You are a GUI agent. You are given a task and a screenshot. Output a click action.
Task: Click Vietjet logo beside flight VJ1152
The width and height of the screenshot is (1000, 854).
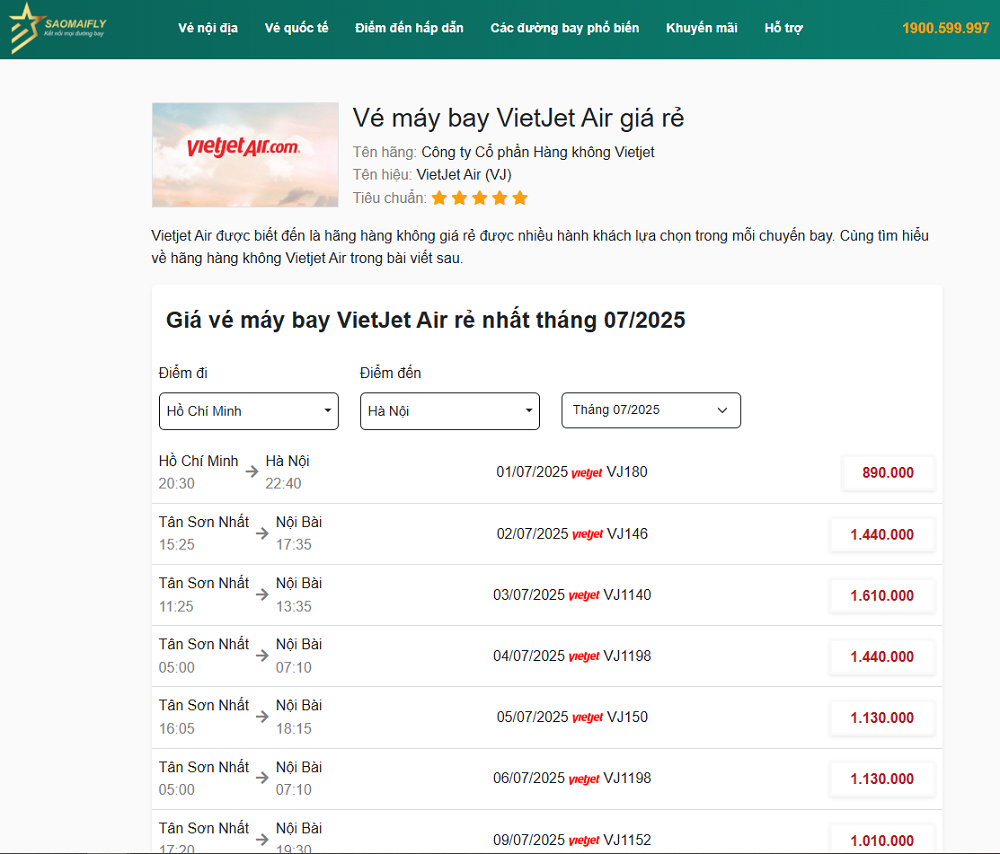[584, 840]
